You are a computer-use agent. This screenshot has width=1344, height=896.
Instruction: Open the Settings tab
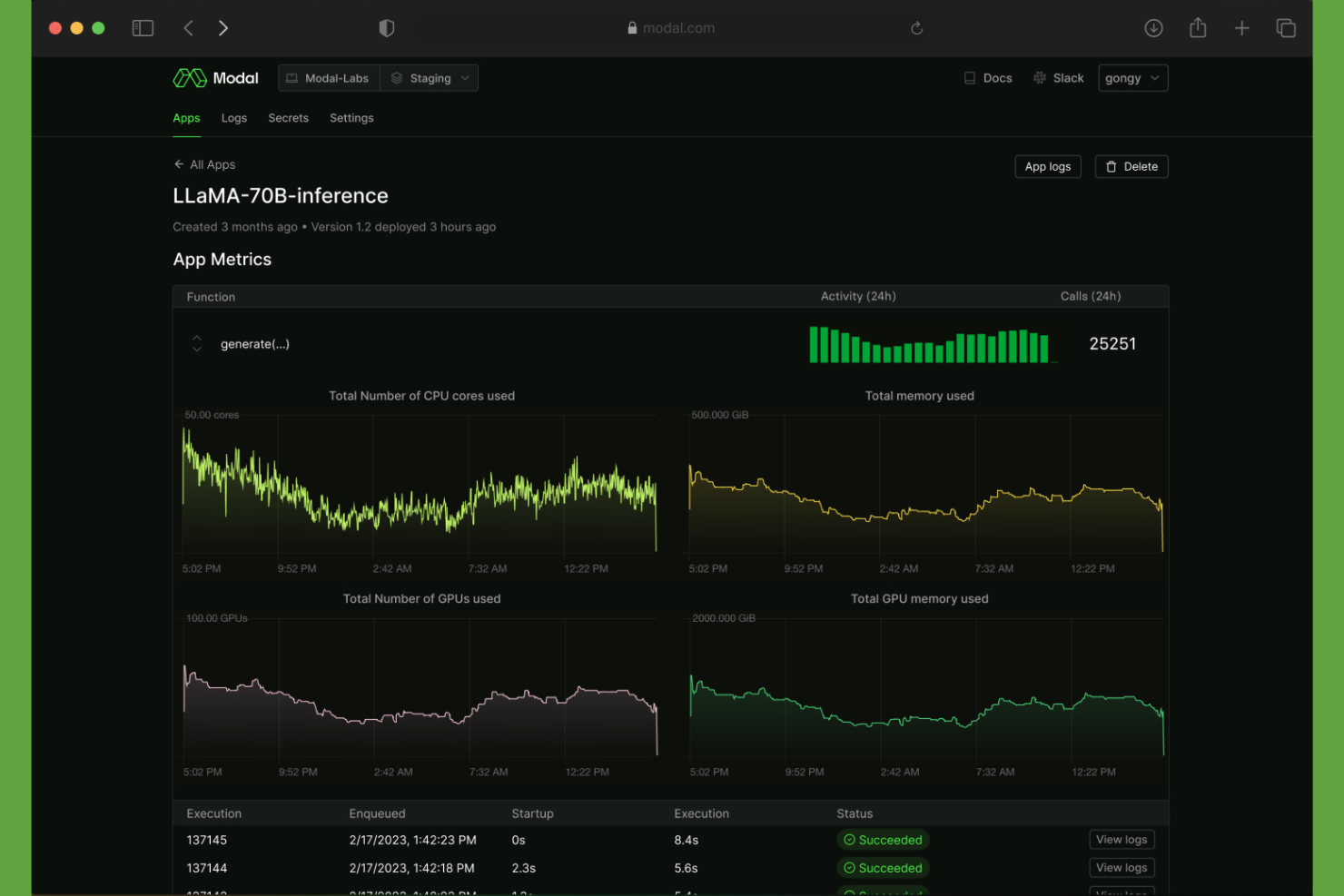(x=351, y=118)
